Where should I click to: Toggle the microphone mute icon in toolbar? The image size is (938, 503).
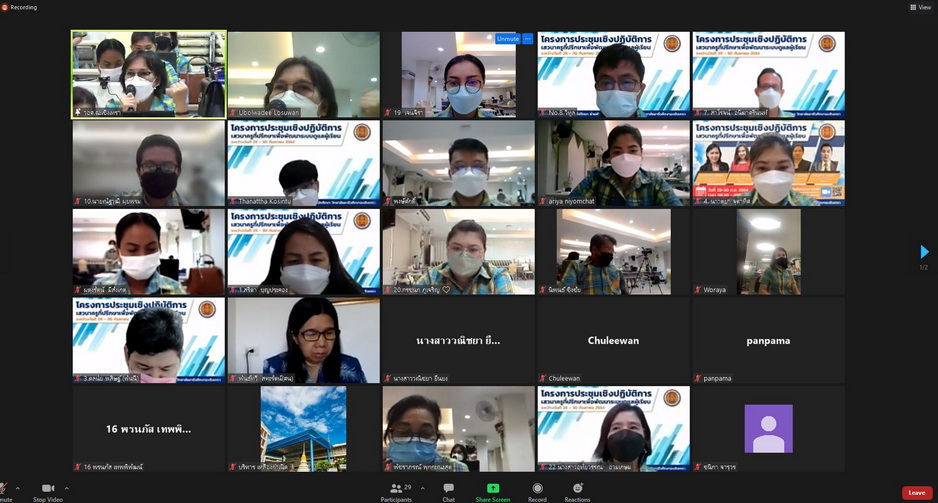pyautogui.click(x=4, y=489)
